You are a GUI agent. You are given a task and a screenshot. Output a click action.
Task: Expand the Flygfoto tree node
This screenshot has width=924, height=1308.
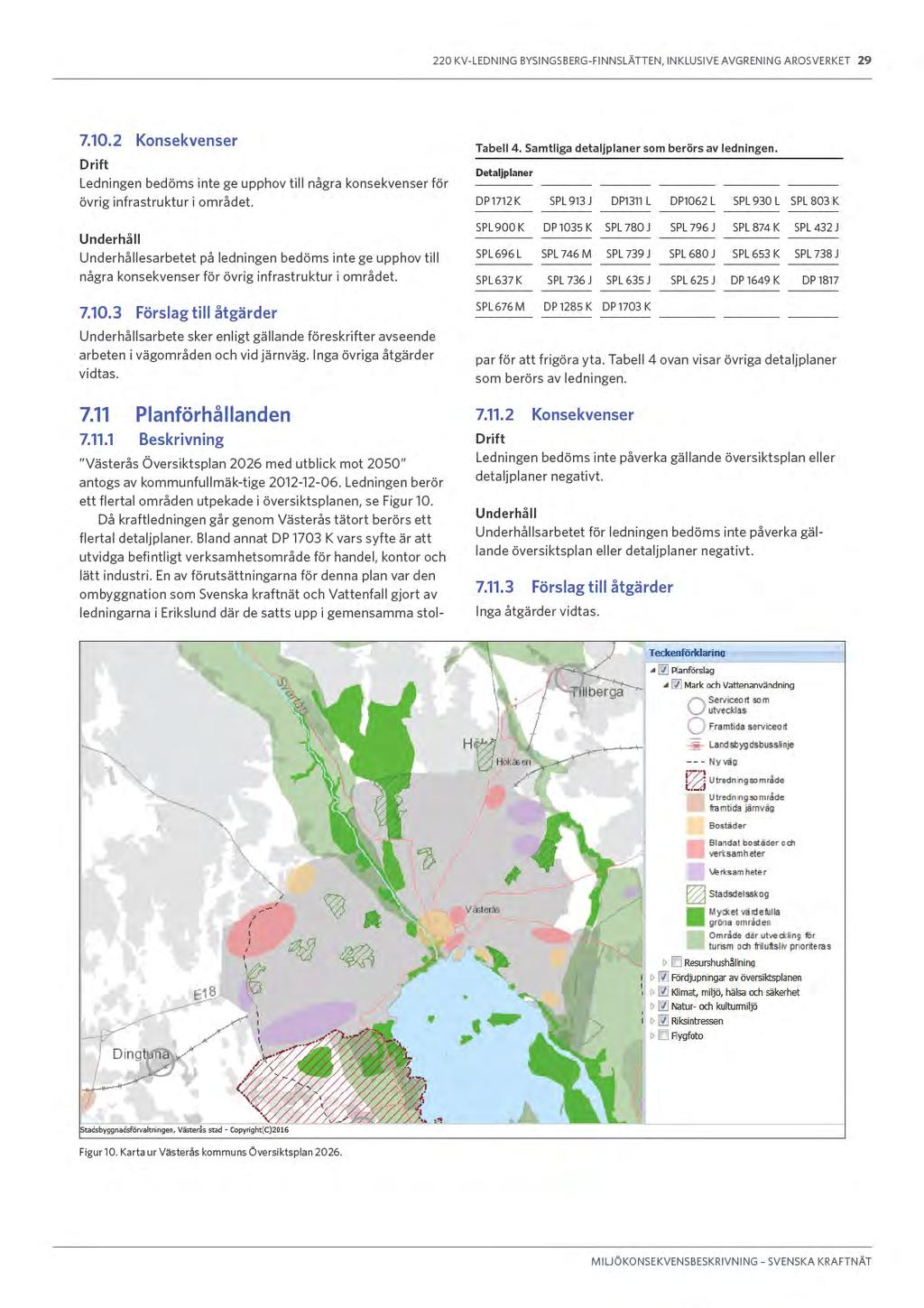653,1035
